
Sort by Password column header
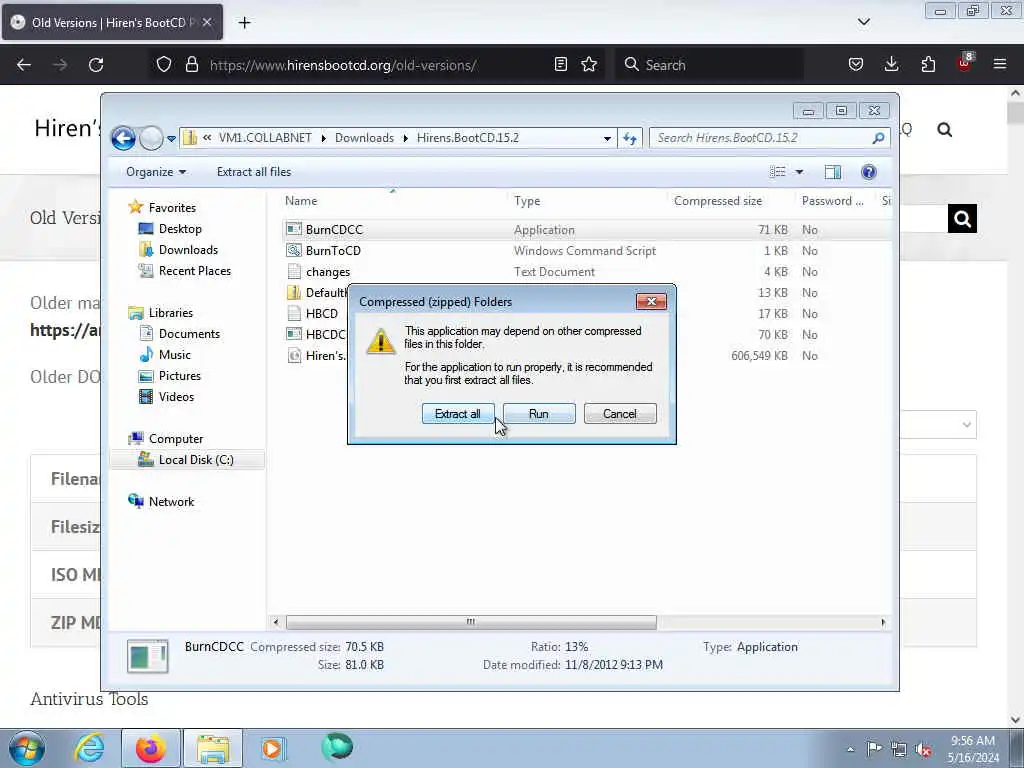(836, 201)
